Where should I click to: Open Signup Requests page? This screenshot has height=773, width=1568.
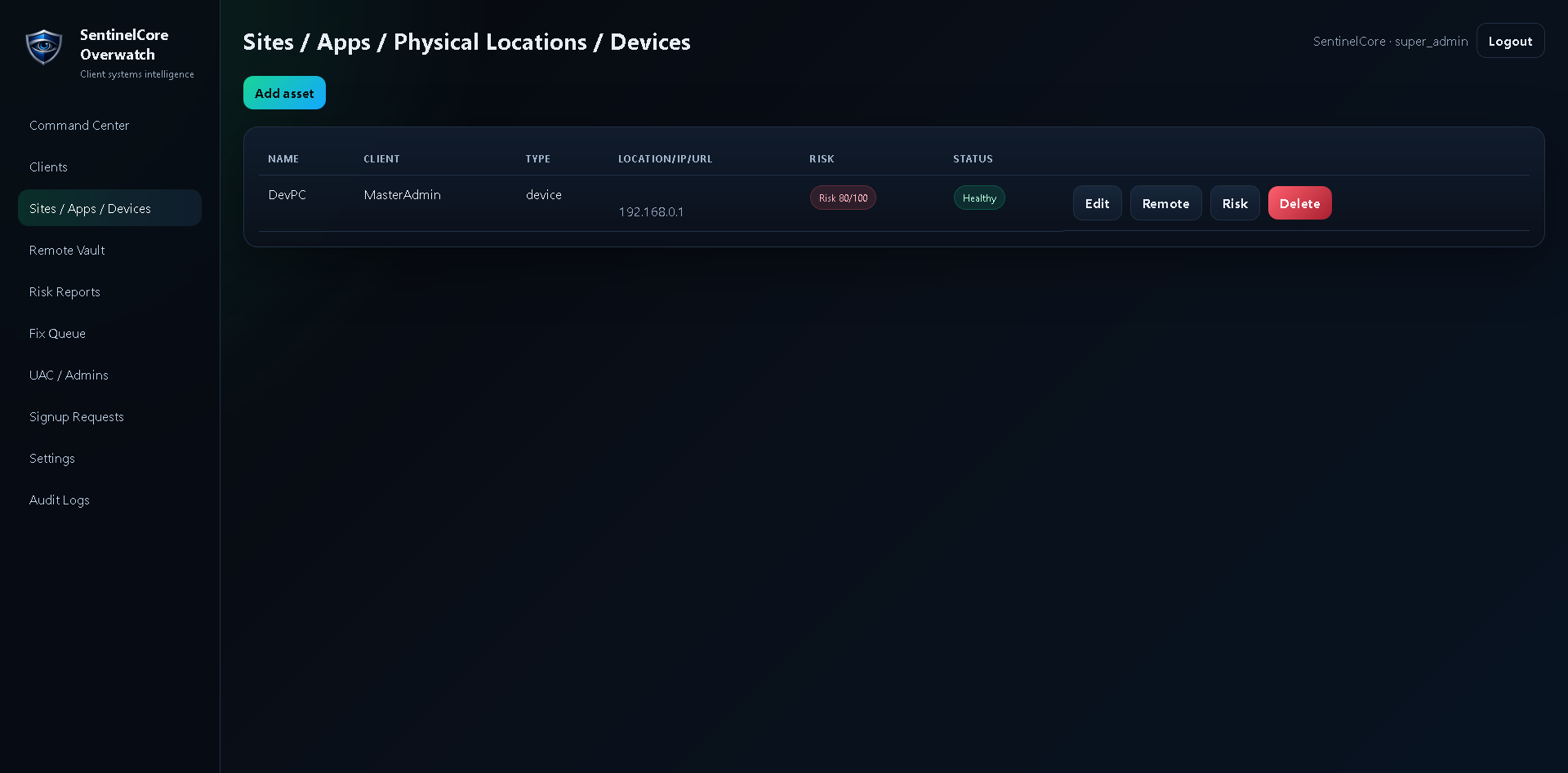[x=109, y=416]
